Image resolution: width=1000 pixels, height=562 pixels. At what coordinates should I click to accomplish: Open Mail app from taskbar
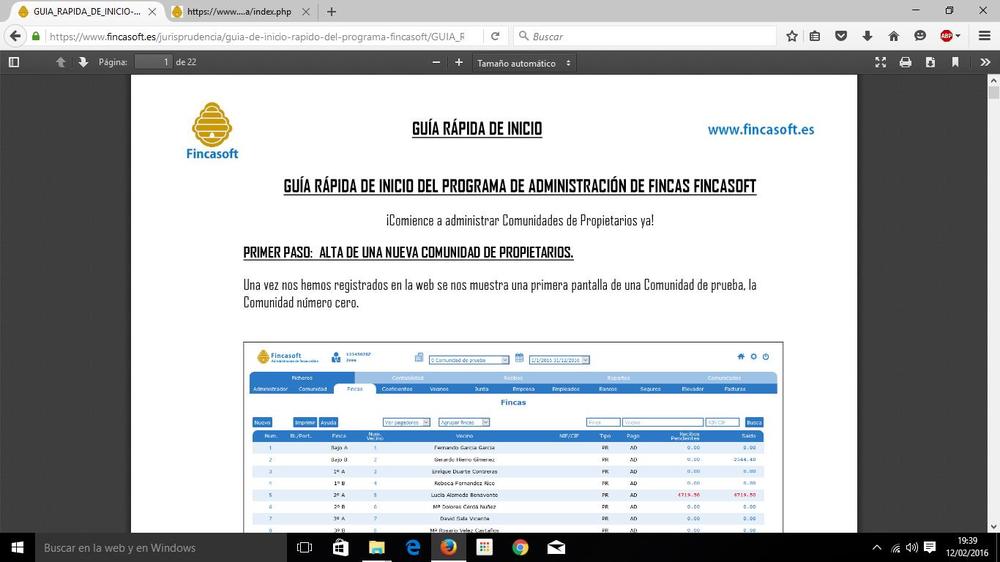[556, 547]
